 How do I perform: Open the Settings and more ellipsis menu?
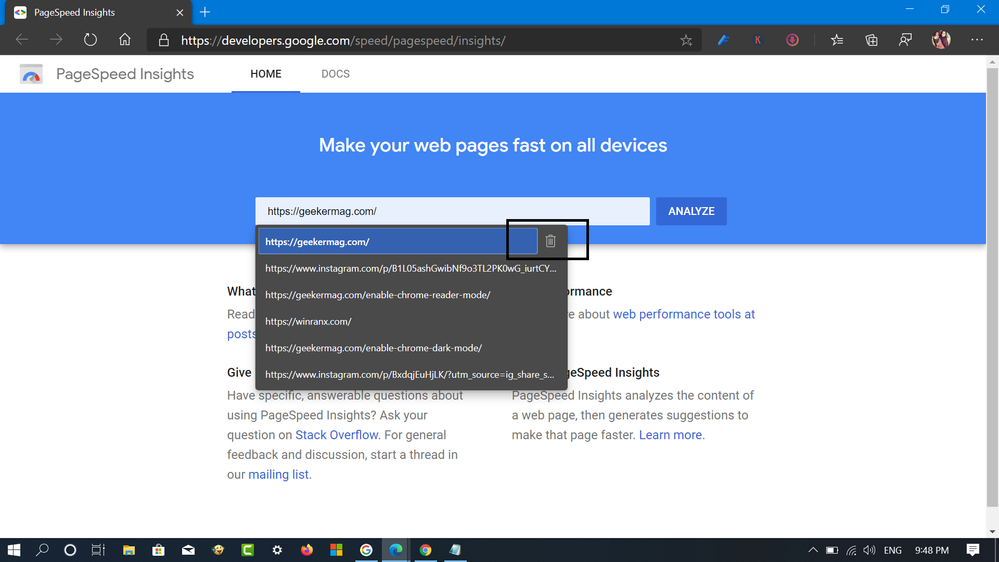(x=977, y=40)
